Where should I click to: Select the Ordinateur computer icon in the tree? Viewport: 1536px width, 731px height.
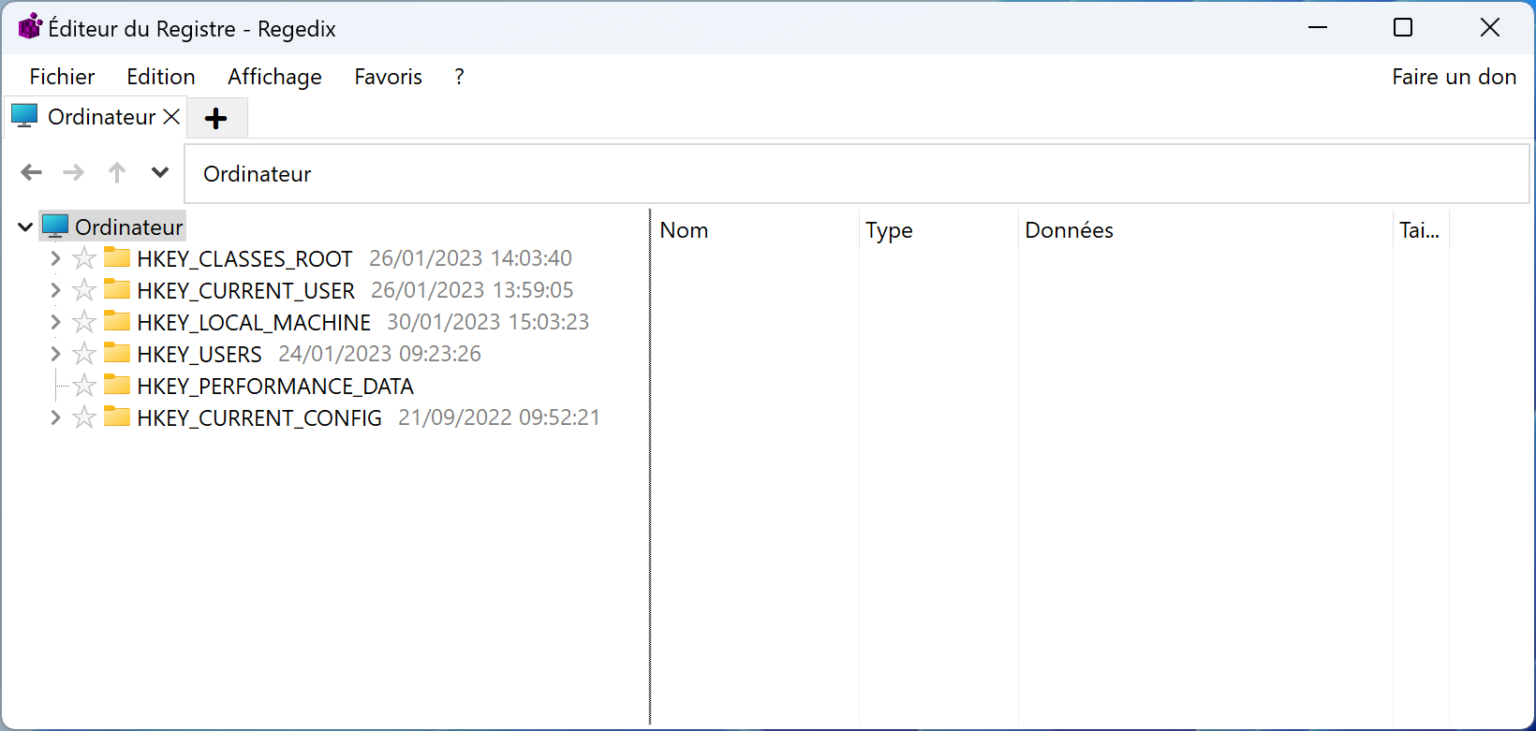pyautogui.click(x=57, y=226)
